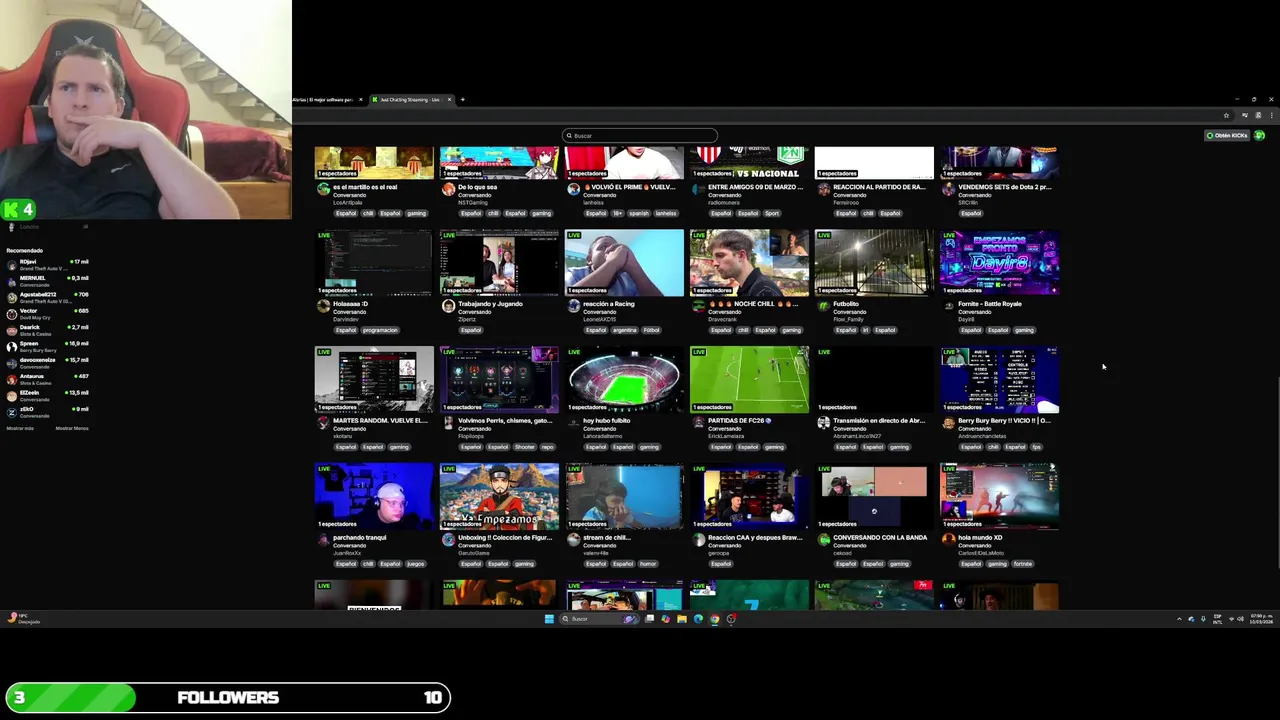1280x720 pixels.
Task: Open the 'hola mundo XD' stream thumbnail
Action: tap(999, 497)
